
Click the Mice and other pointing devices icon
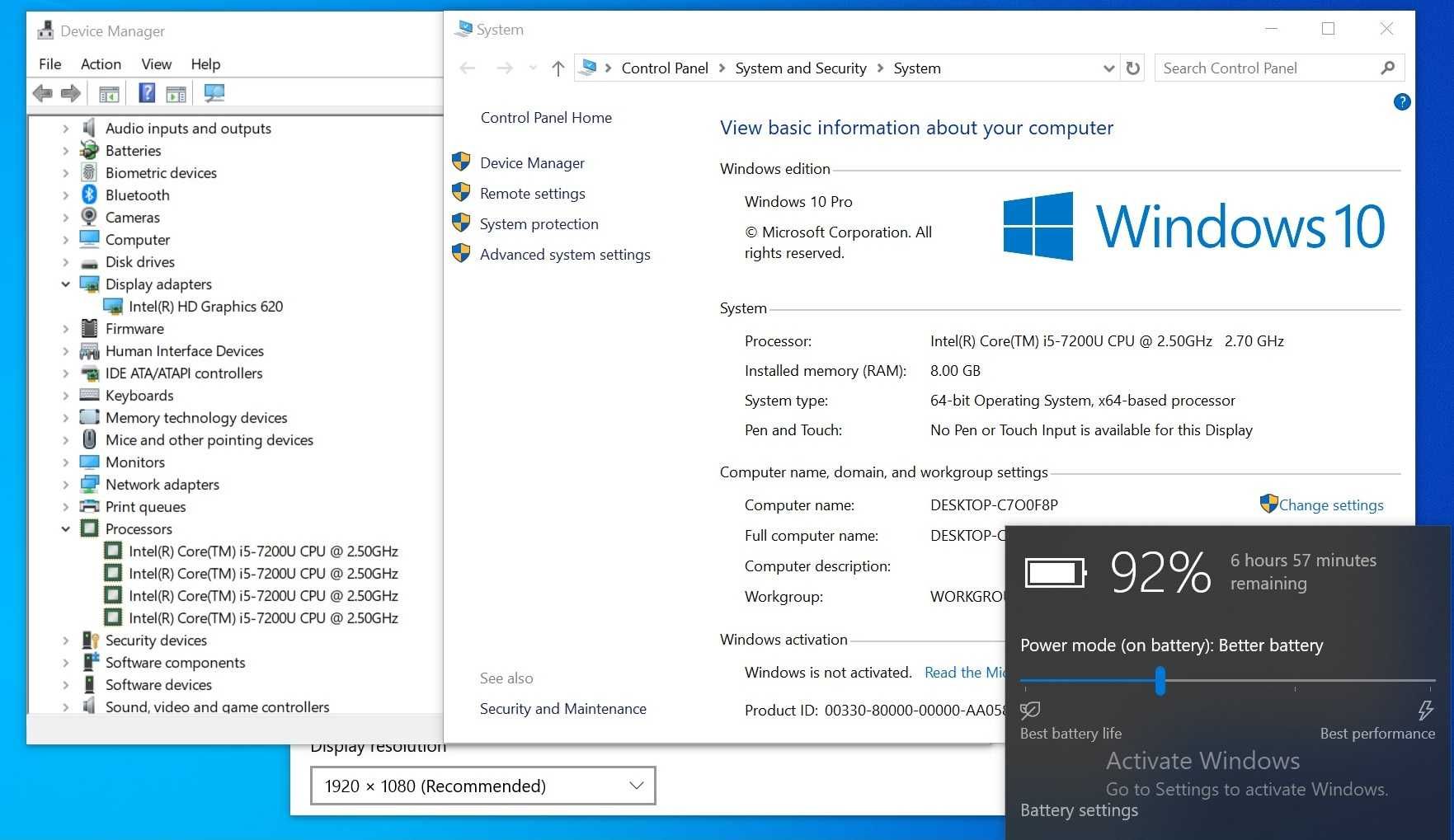coord(89,439)
